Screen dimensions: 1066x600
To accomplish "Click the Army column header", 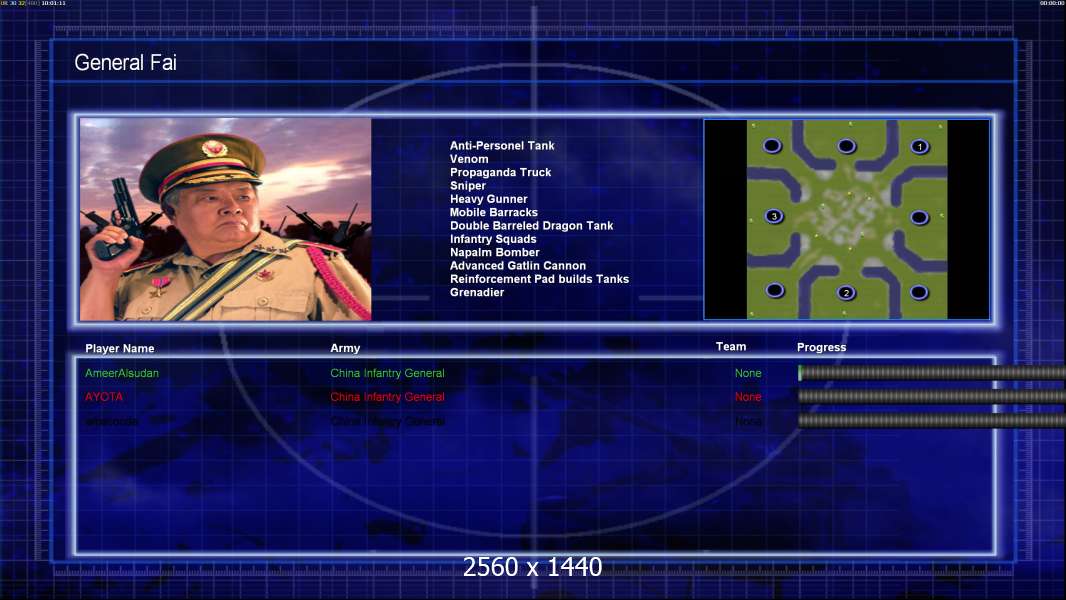I will [x=345, y=348].
